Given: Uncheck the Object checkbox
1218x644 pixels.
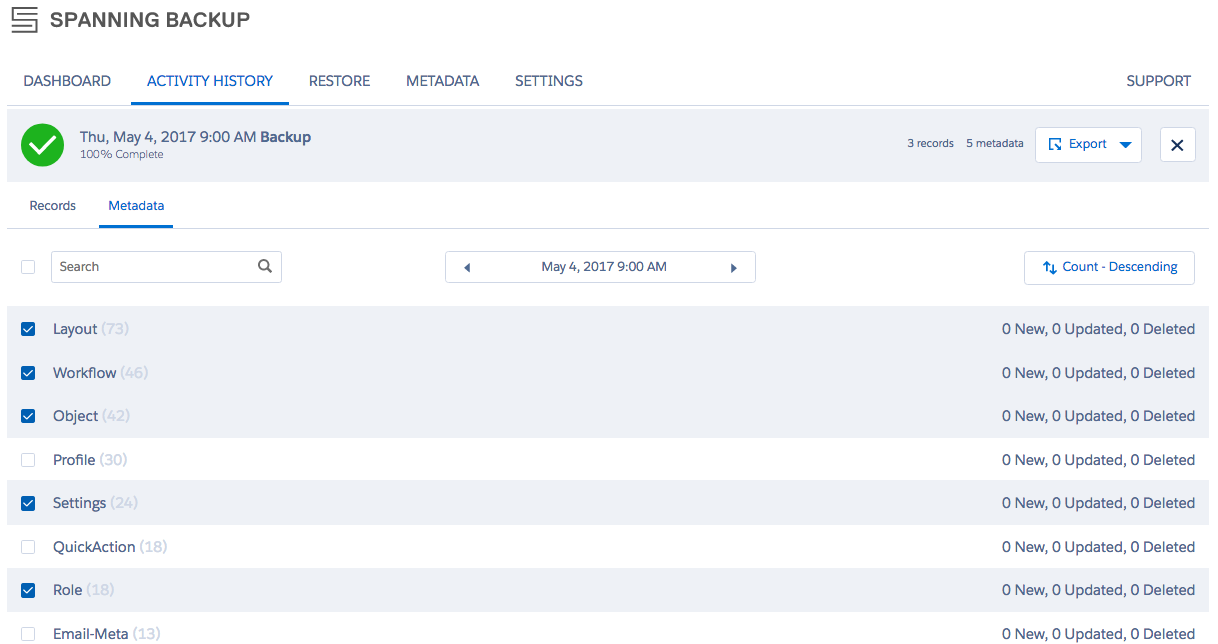Looking at the screenshot, I should point(28,416).
